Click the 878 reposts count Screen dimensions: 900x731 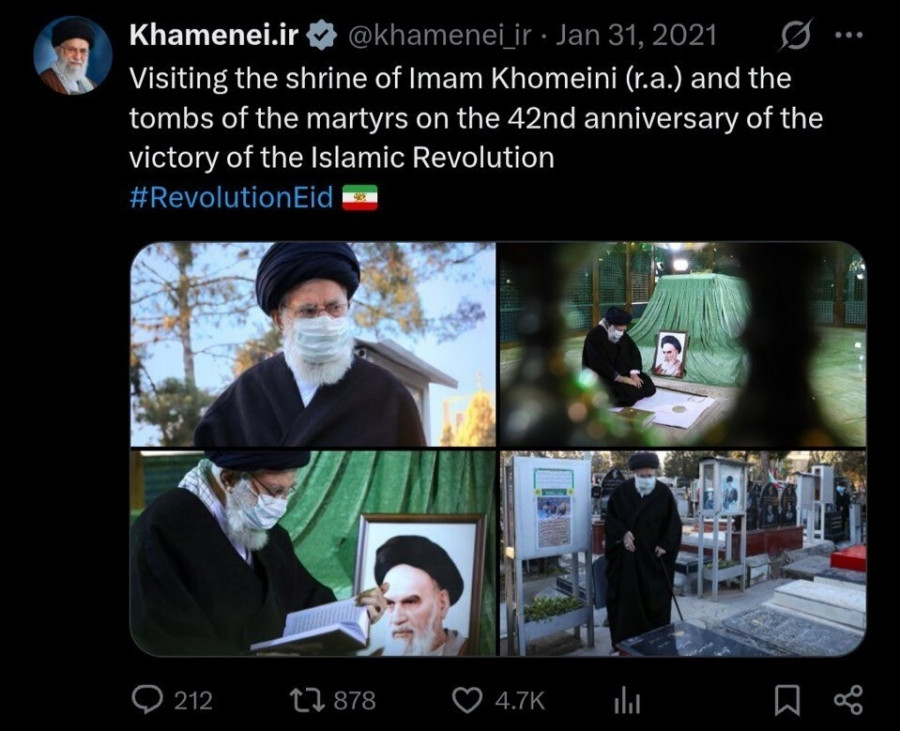(x=355, y=701)
